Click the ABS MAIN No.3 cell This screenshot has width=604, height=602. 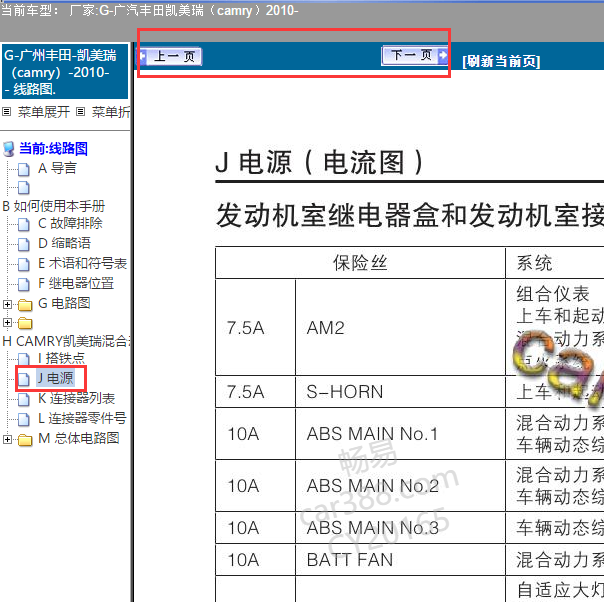coord(400,528)
